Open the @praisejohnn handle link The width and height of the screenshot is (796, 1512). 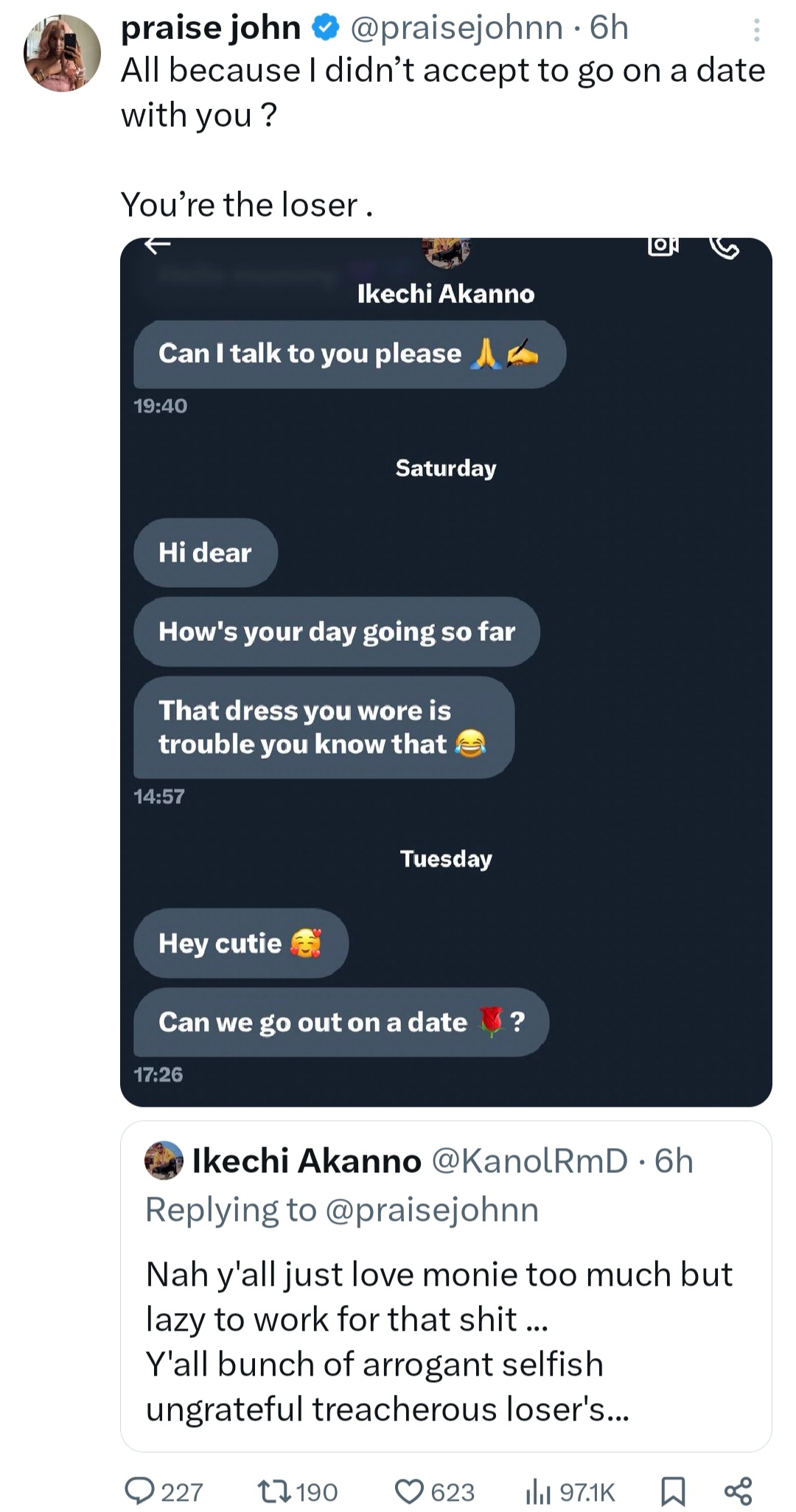click(456, 28)
